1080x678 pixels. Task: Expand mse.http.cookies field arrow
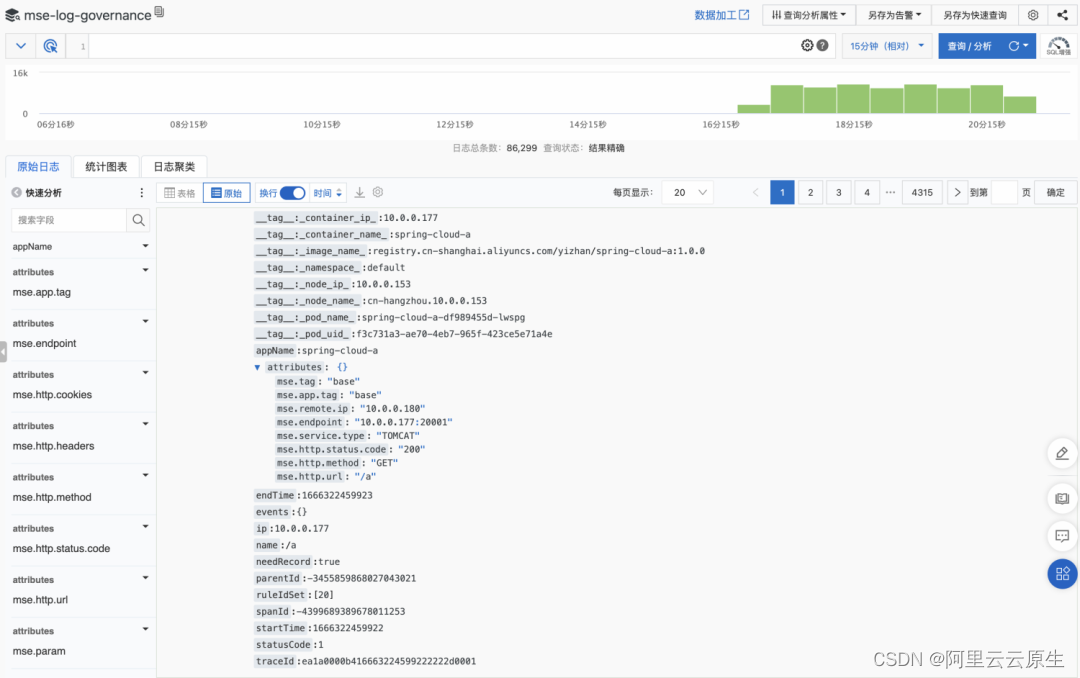point(145,373)
